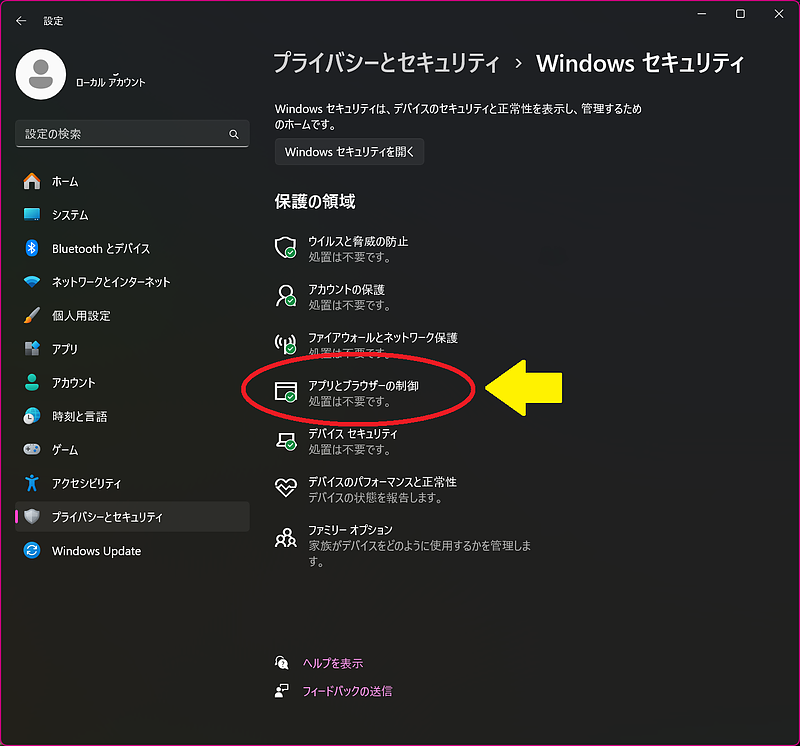Click the device performance heart icon
This screenshot has height=746, width=800.
click(286, 488)
